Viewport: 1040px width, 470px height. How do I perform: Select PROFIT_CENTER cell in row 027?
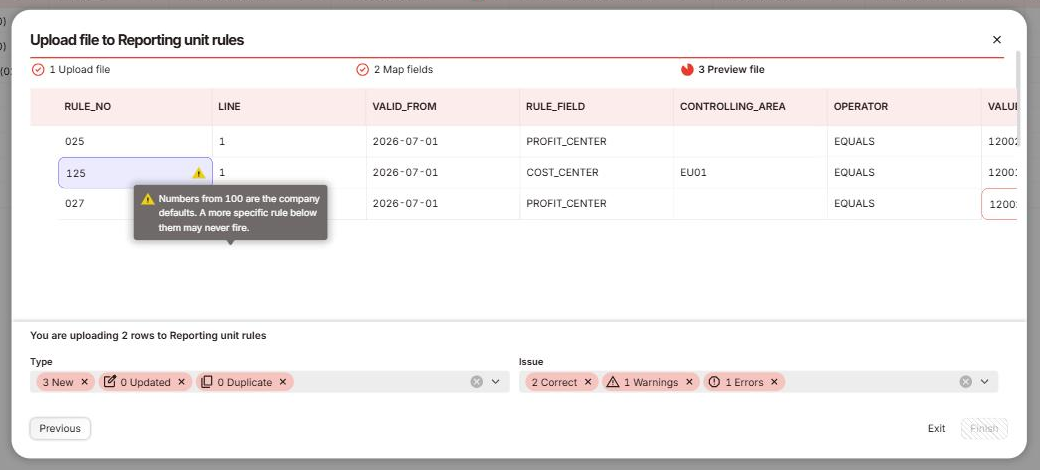click(x=597, y=204)
